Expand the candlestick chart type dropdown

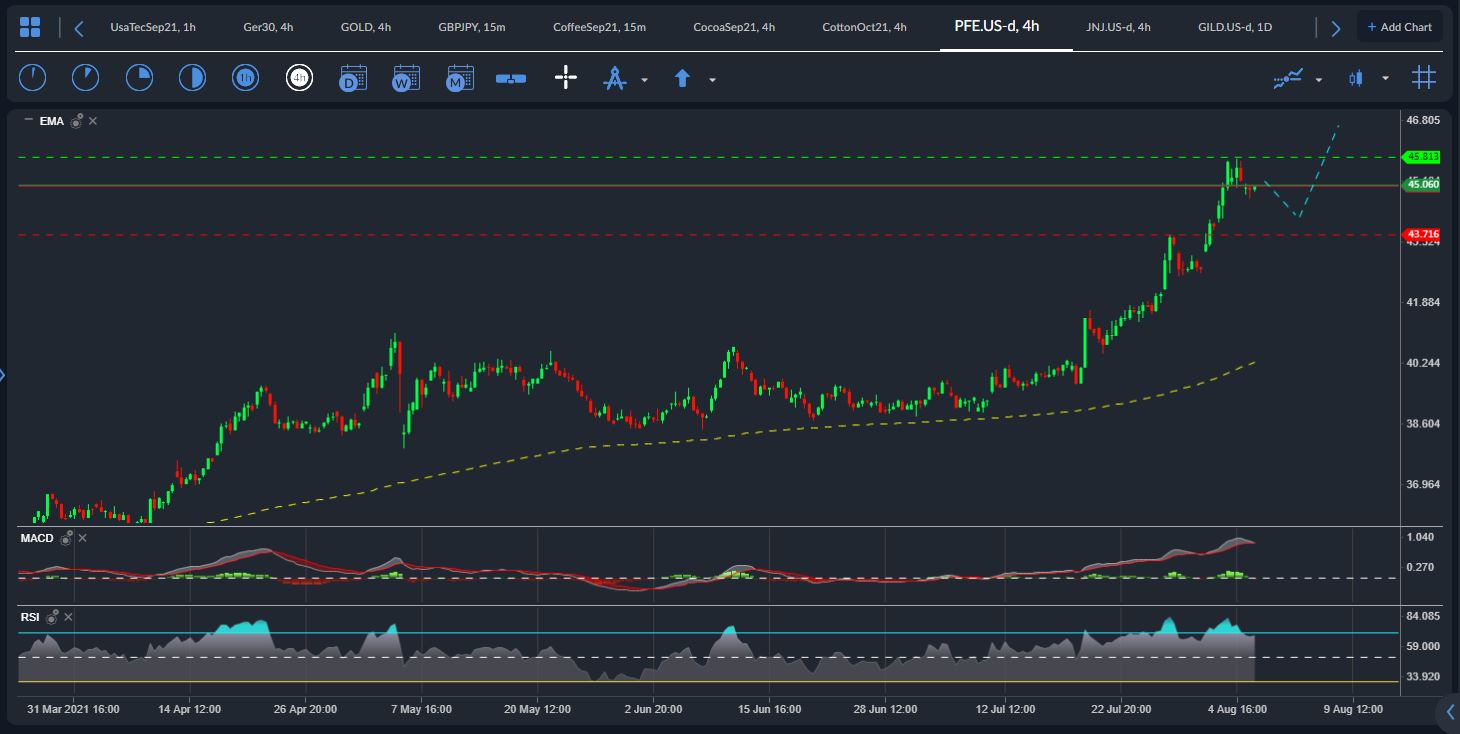pyautogui.click(x=1385, y=79)
